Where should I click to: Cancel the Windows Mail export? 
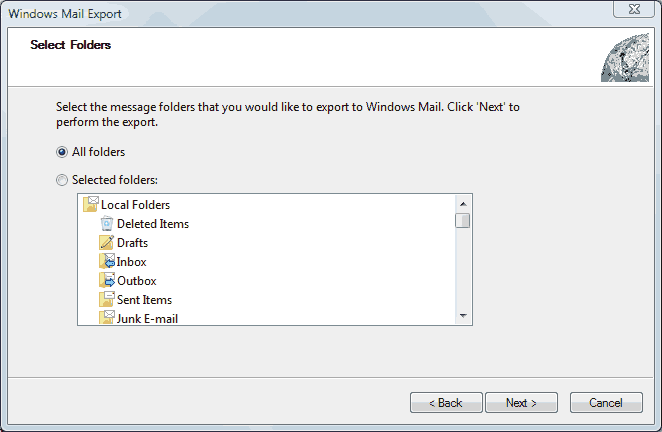(x=606, y=403)
